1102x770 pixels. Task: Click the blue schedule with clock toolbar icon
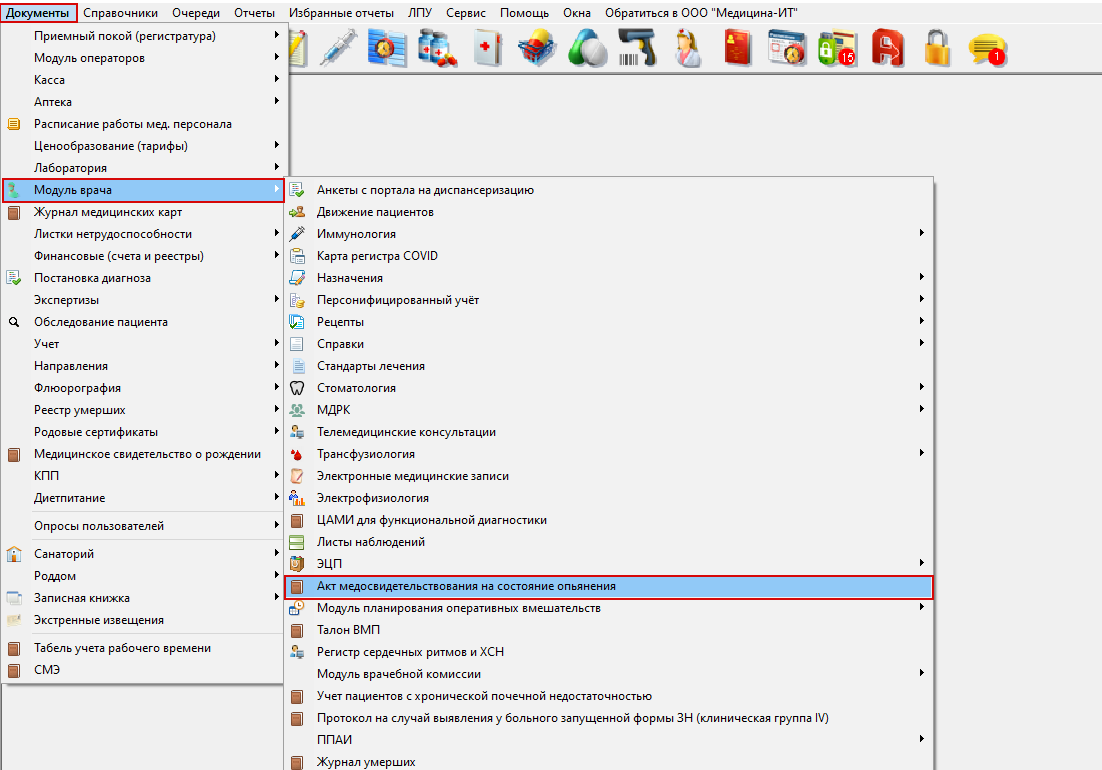pyautogui.click(x=387, y=48)
